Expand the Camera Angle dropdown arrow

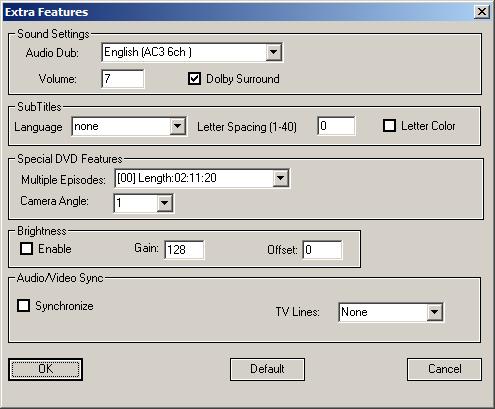(164, 203)
